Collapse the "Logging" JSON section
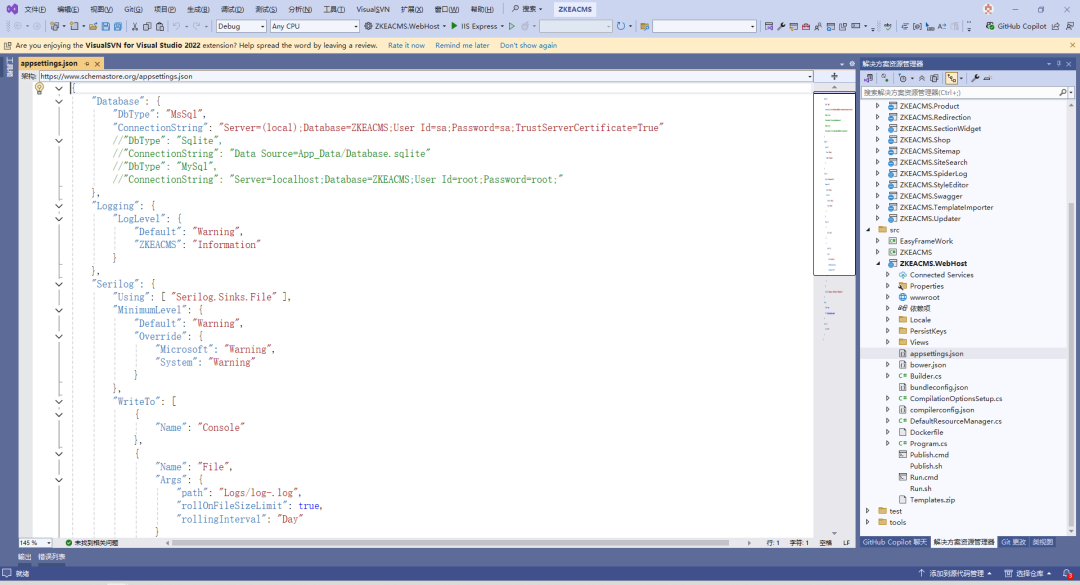This screenshot has width=1080, height=585. [x=59, y=206]
